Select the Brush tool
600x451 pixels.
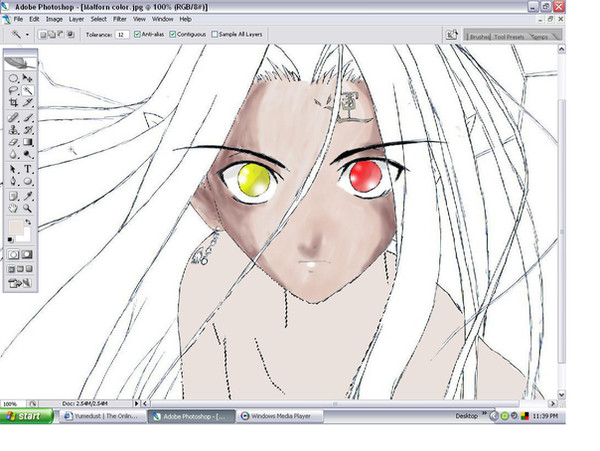(x=27, y=118)
